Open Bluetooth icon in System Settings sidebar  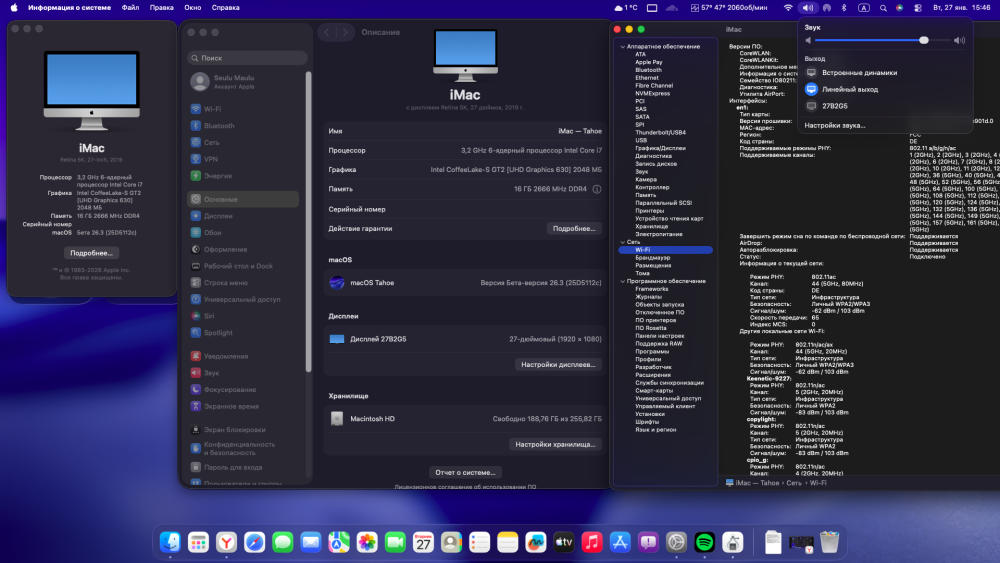[196, 126]
